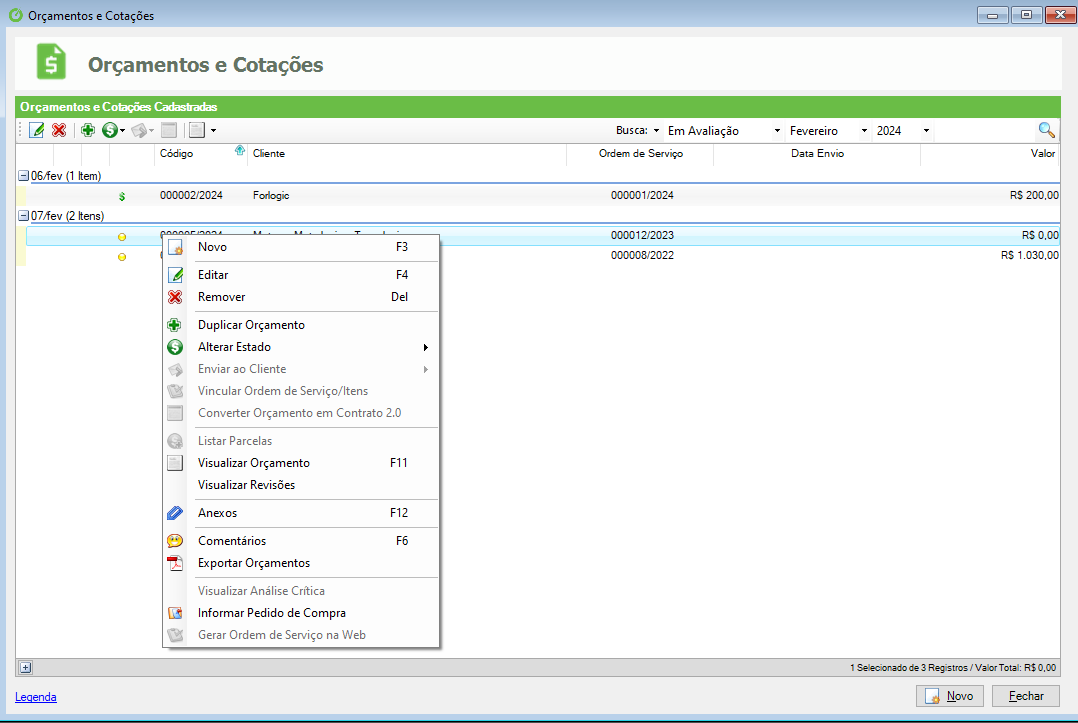Click the service order 000001/2024 cell
1078x723 pixels.
642,195
